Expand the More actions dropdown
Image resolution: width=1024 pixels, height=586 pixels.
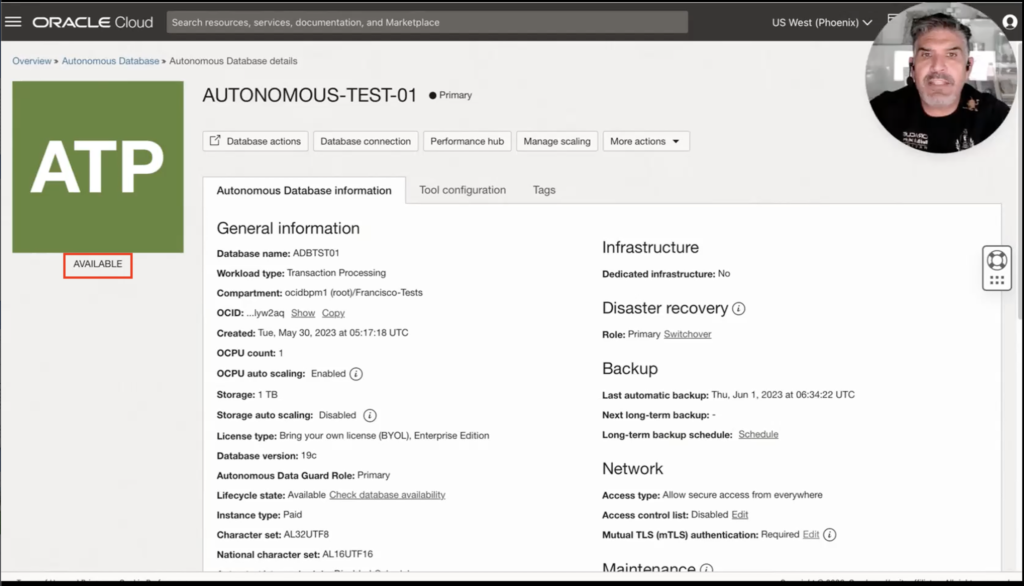click(x=645, y=141)
